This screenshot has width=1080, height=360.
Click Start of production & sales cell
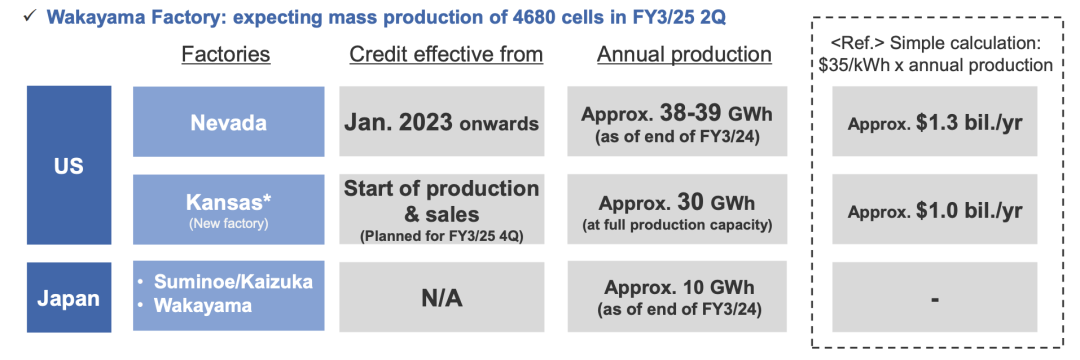click(x=442, y=209)
